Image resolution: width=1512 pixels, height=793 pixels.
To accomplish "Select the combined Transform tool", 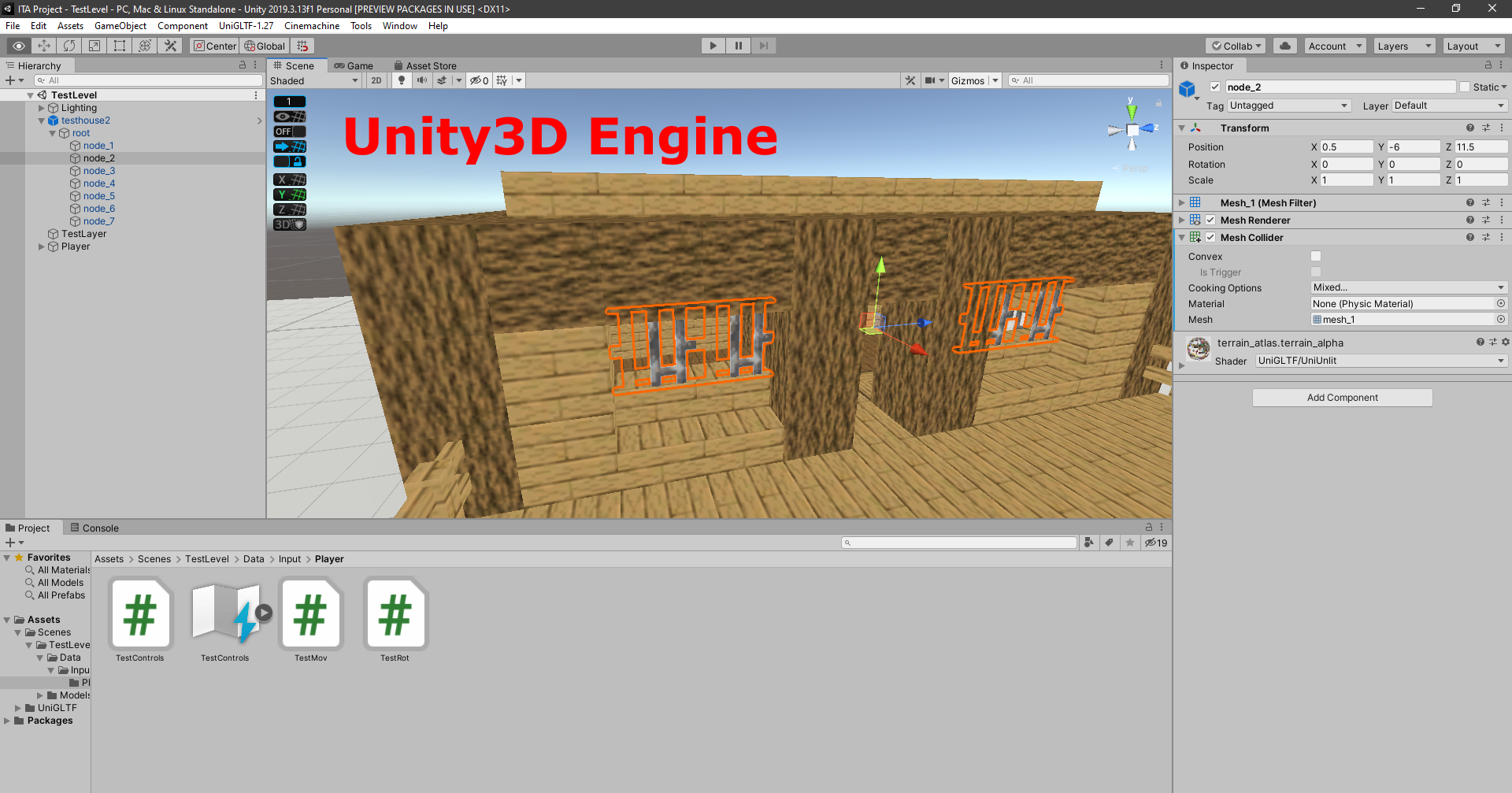I will pyautogui.click(x=145, y=46).
